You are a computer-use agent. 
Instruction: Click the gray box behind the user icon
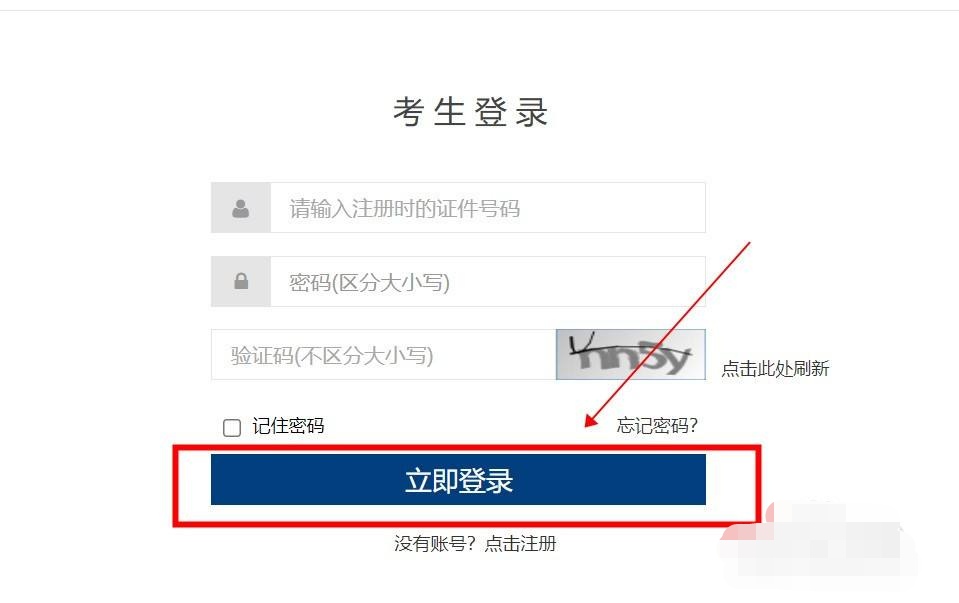241,208
